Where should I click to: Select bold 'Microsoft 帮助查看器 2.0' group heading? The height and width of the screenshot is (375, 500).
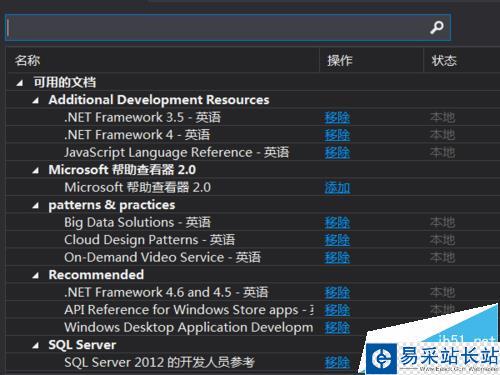tap(122, 170)
